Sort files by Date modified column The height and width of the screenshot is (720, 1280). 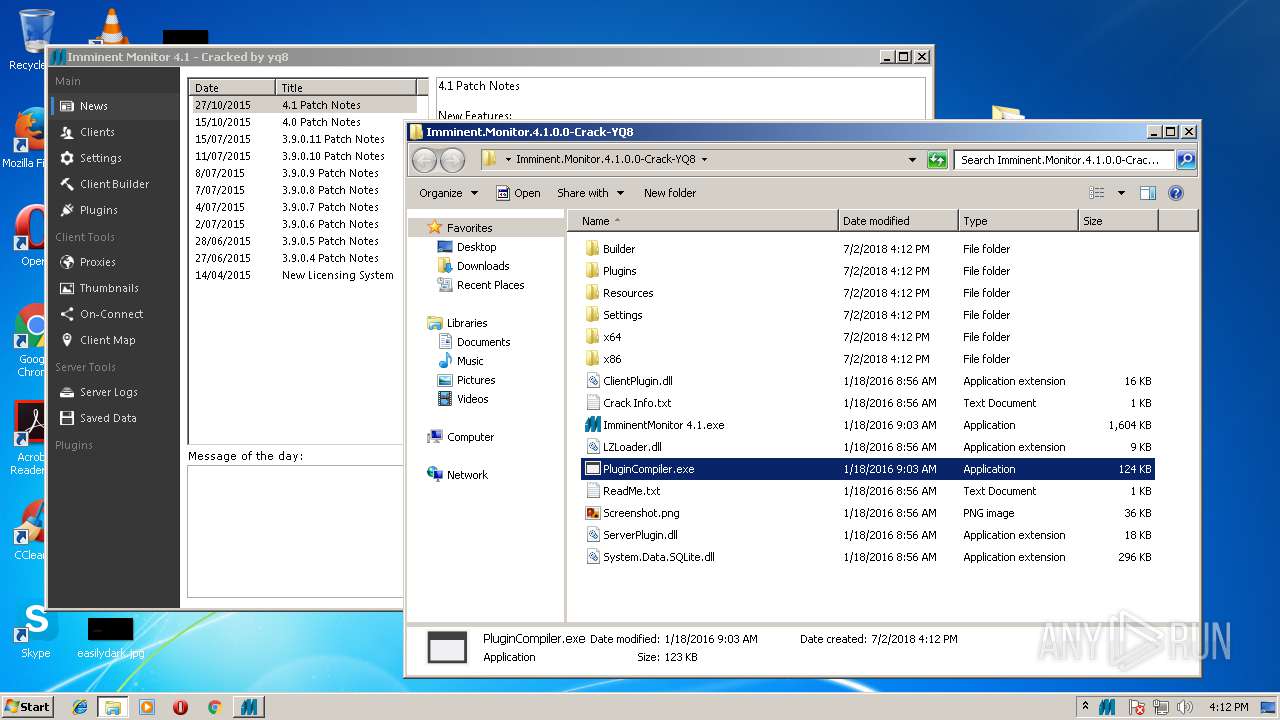coord(898,221)
